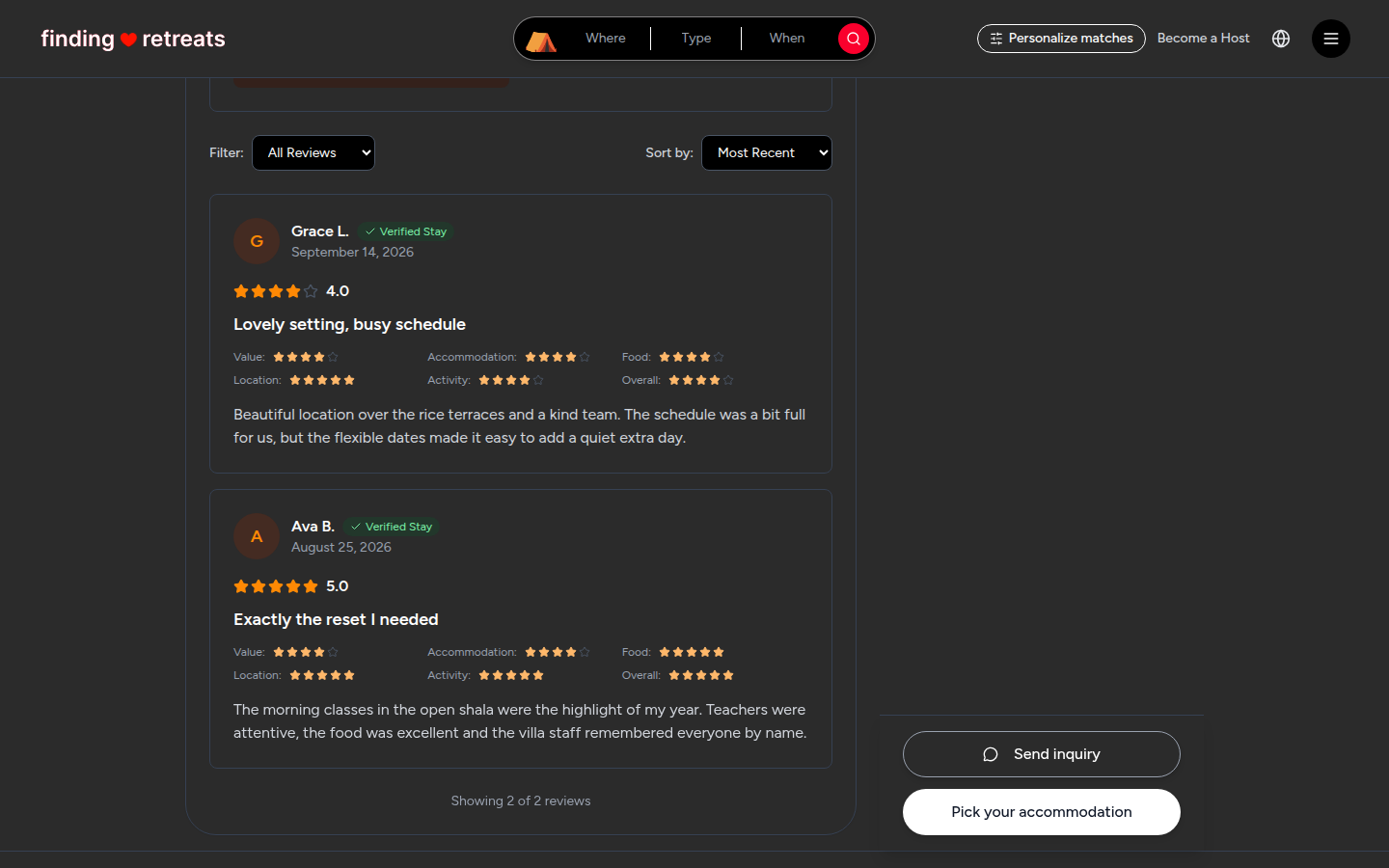Click the G avatar for Grace L.
1389x868 pixels.
point(257,241)
